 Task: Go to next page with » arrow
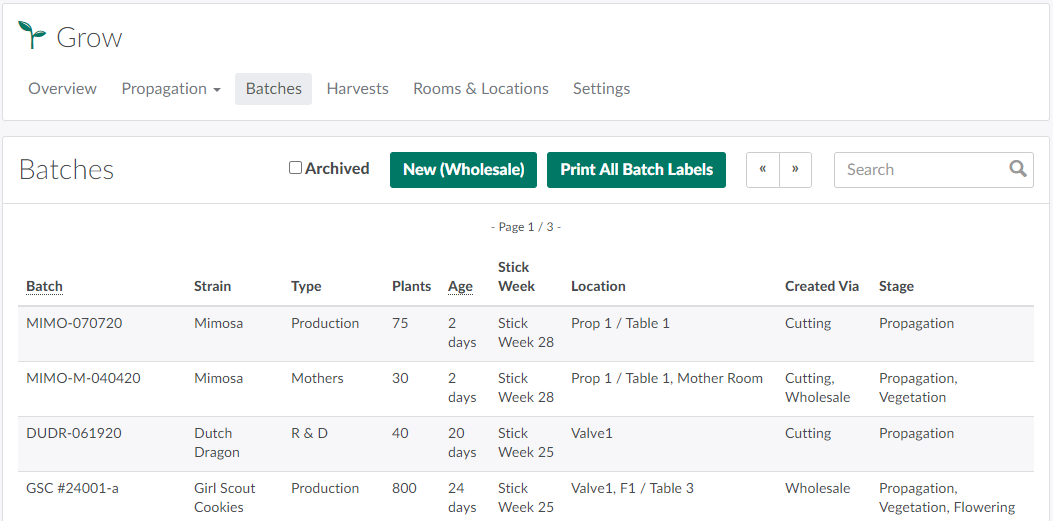point(795,169)
